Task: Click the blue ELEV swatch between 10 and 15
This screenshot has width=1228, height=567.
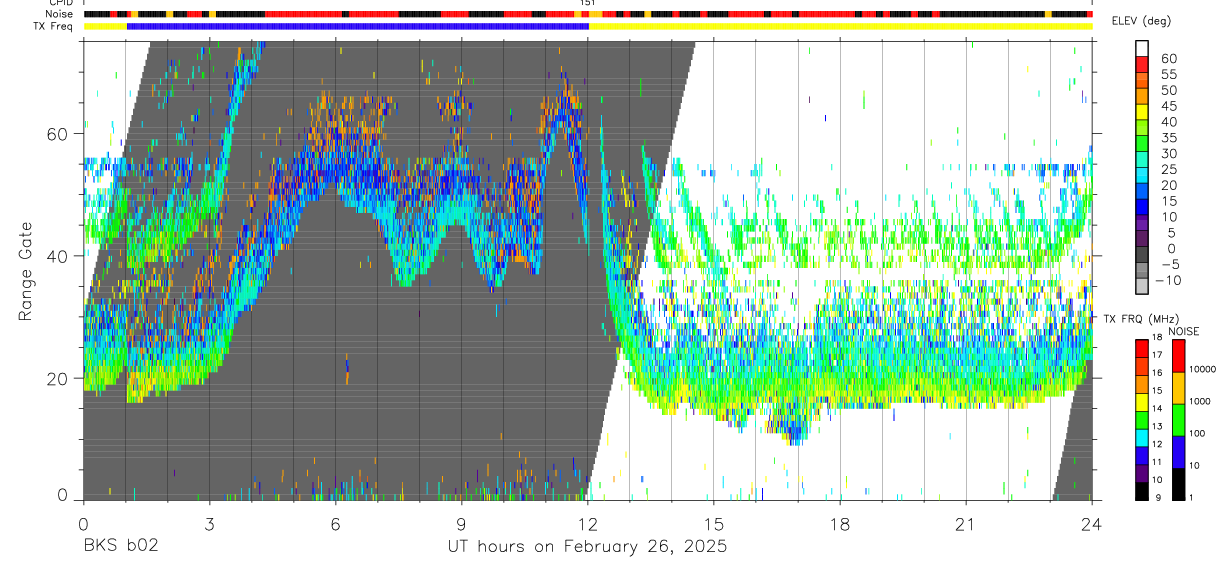Action: (x=1142, y=209)
